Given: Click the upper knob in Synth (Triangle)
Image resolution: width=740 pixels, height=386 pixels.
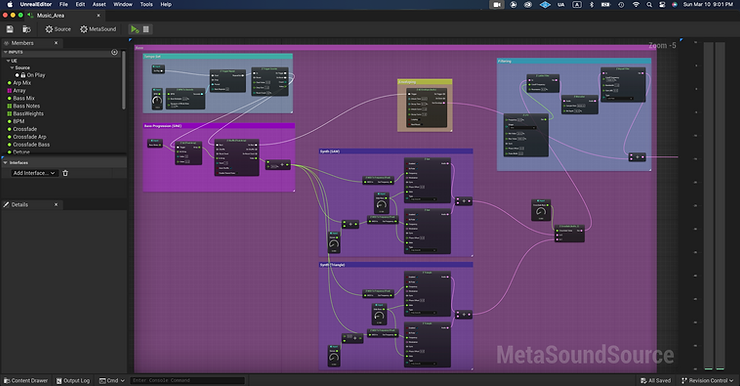Looking at the screenshot, I should (379, 316).
